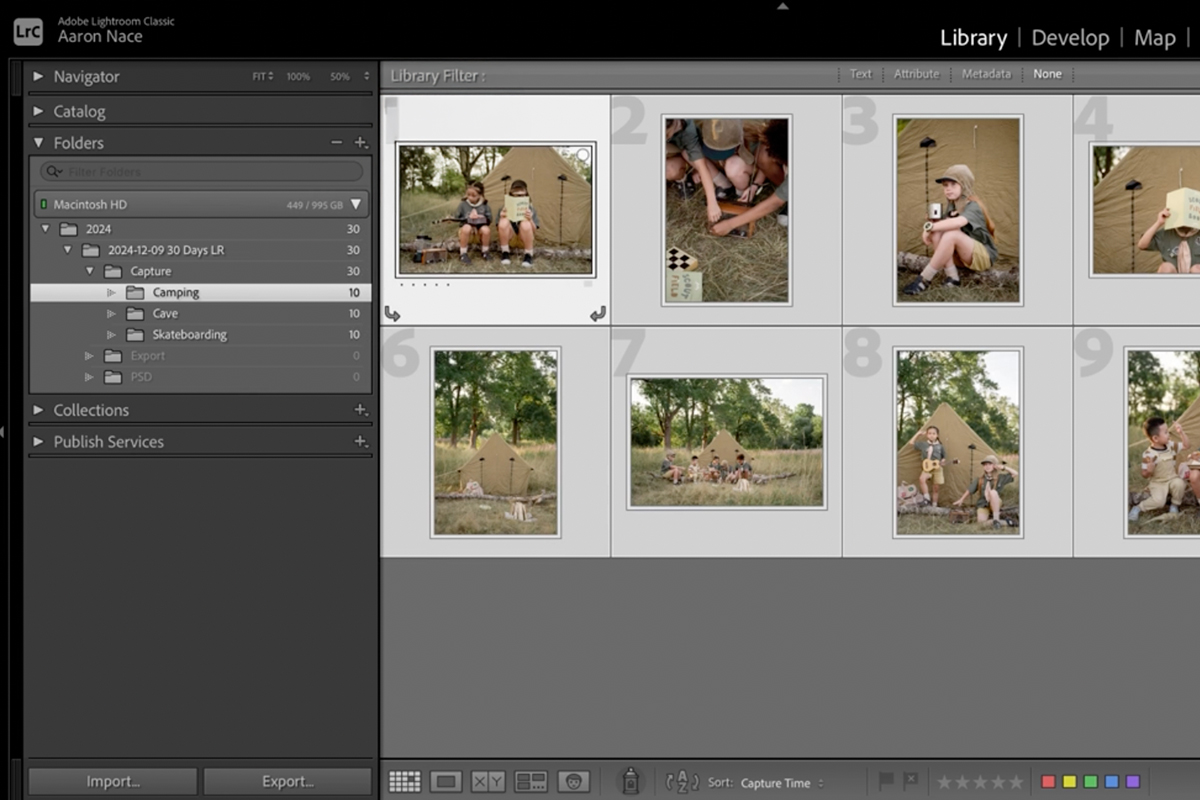The height and width of the screenshot is (800, 1200).
Task: Switch to Grid view in toolbar
Action: pos(405,782)
